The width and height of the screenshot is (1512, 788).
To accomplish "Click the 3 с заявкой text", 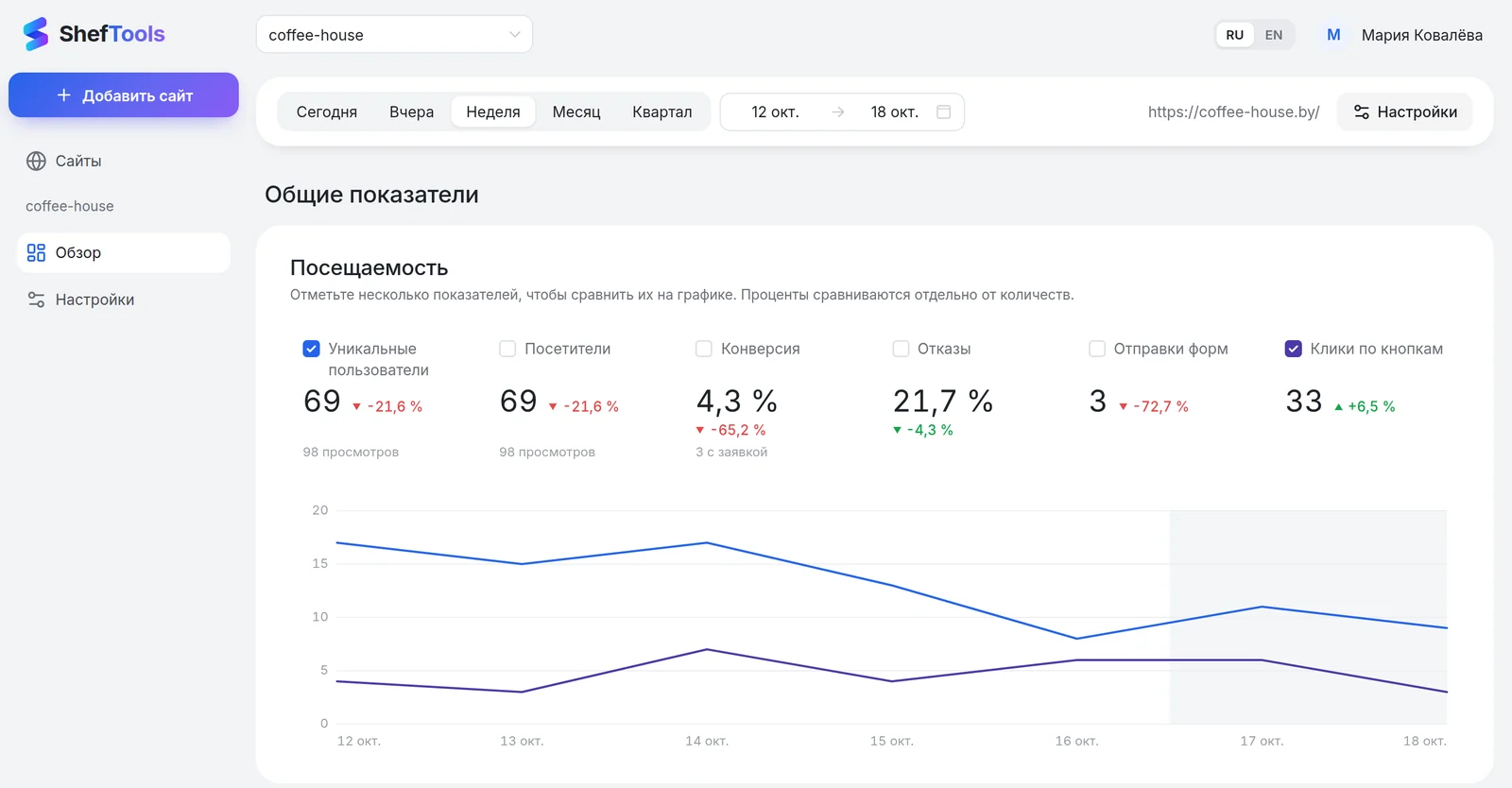I will (x=731, y=452).
